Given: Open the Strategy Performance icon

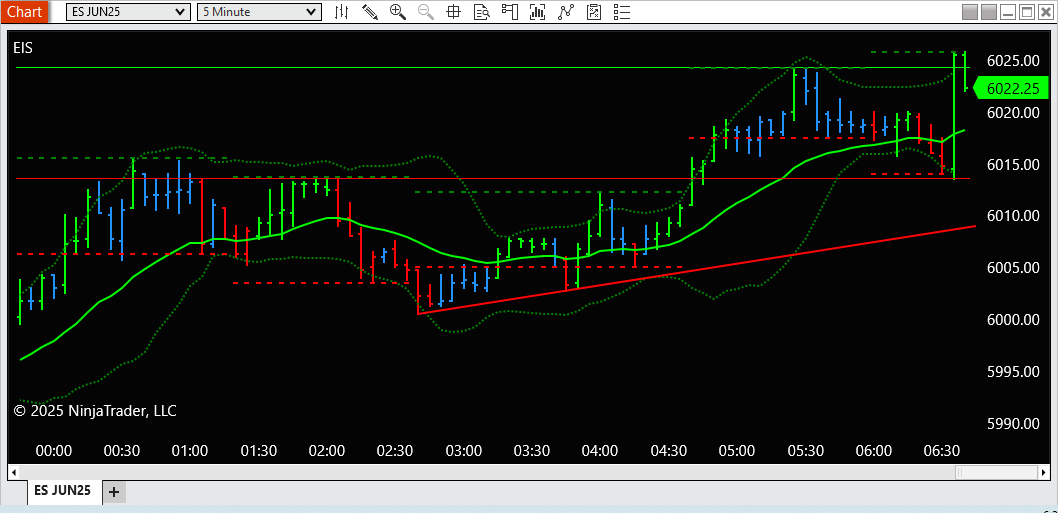Looking at the screenshot, I should [x=594, y=11].
